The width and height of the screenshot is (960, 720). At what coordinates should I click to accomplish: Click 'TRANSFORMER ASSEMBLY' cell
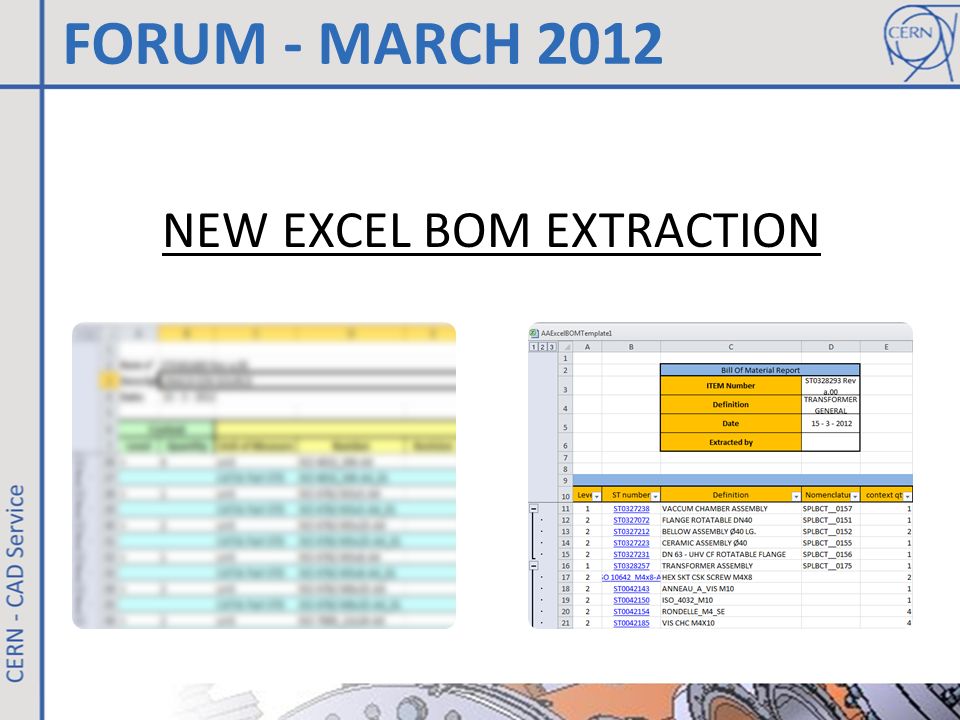coord(731,566)
